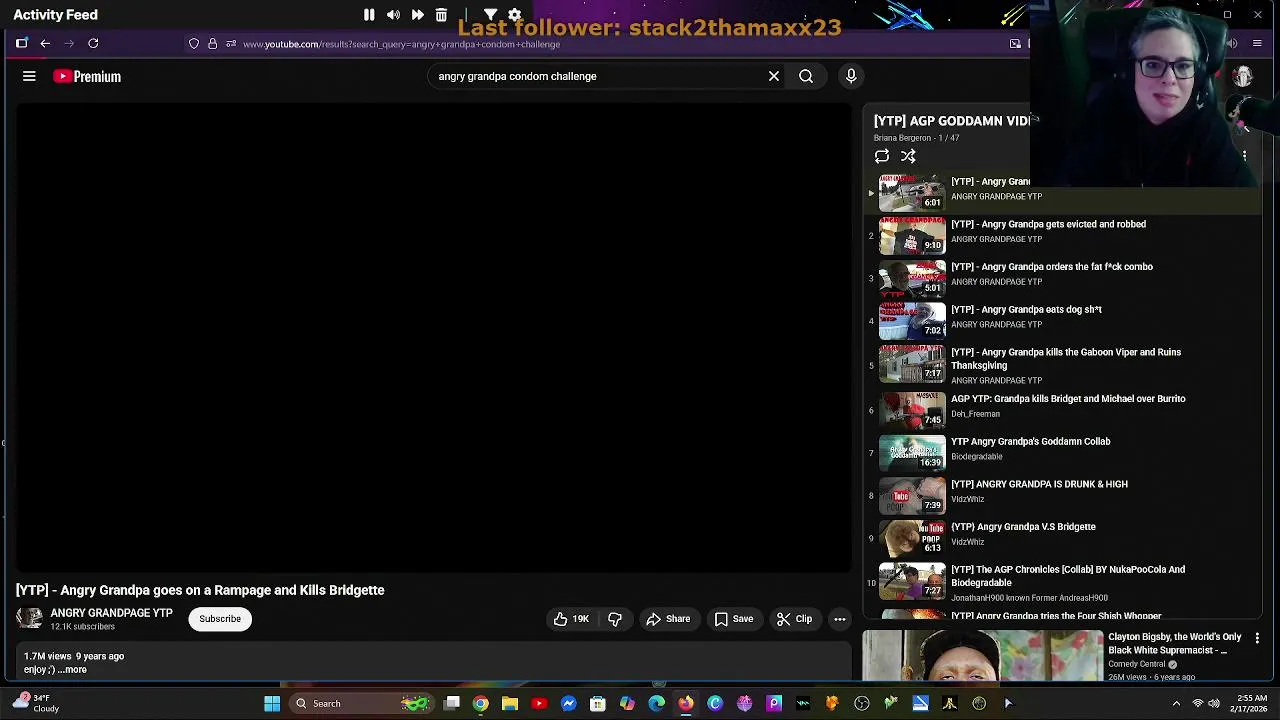Go back in the browser
Image resolution: width=1280 pixels, height=720 pixels.
click(45, 43)
